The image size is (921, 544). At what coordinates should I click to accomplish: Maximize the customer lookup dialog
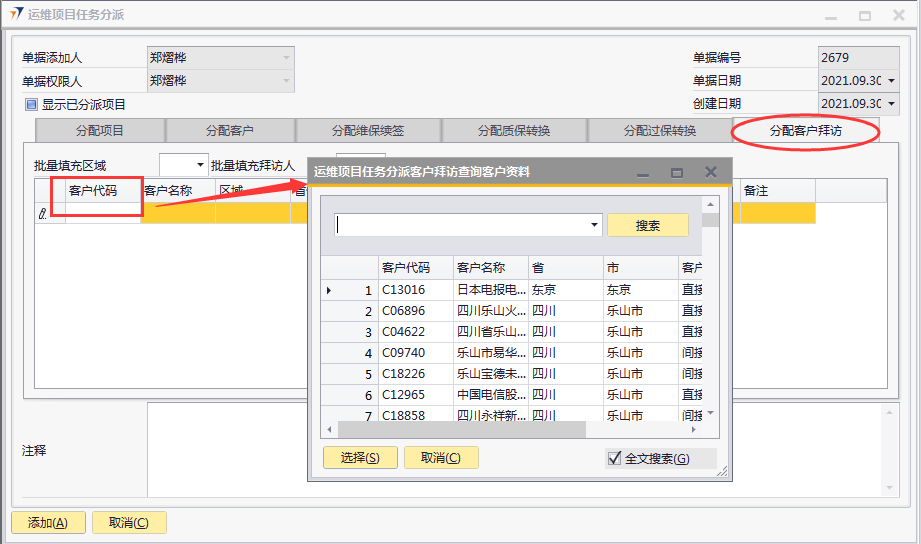pos(676,172)
